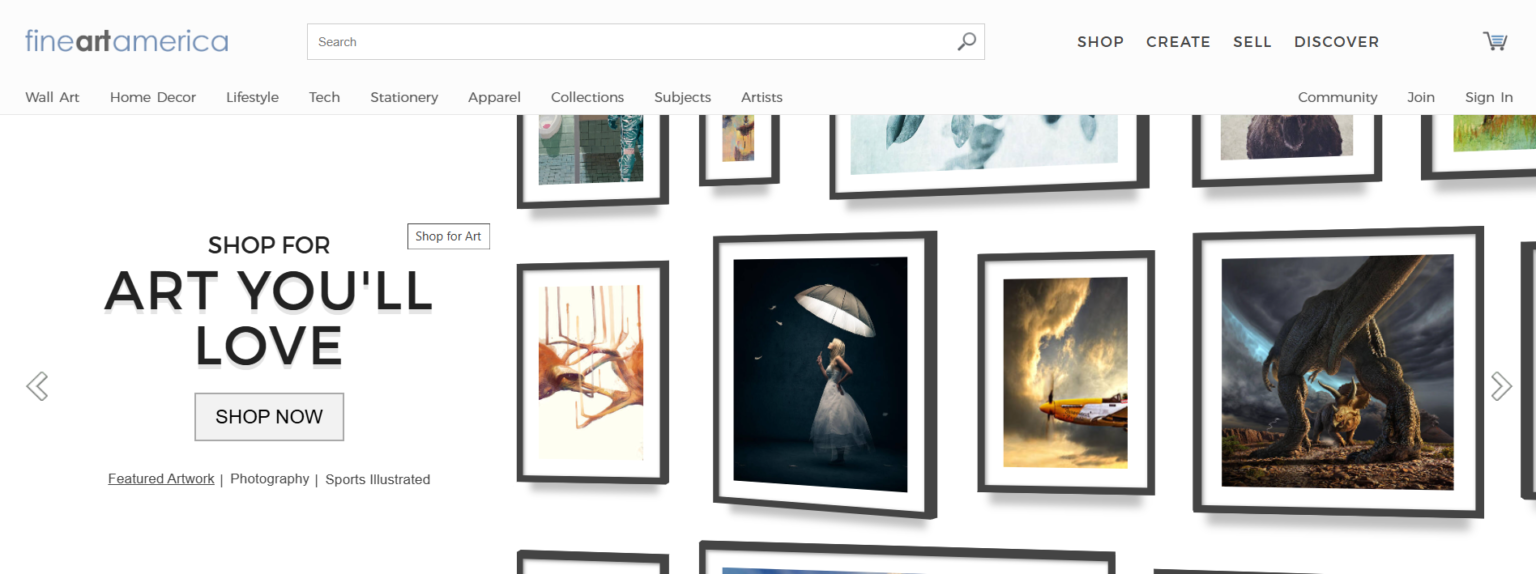Screen dimensions: 1536x574
Task: Click the ART YOU'LL LOVE headline
Action: click(269, 318)
